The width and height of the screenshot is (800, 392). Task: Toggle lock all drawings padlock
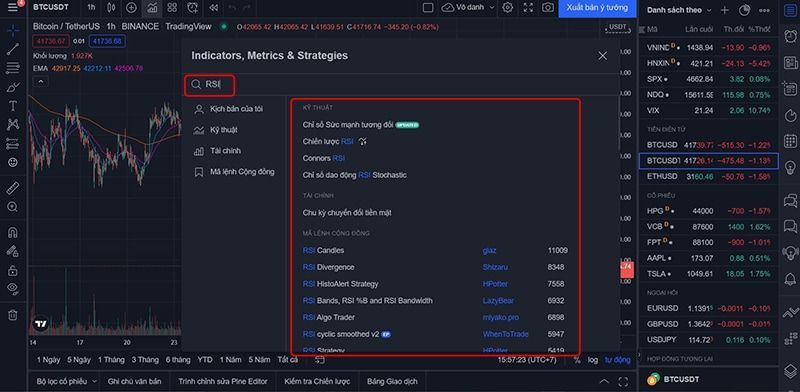click(13, 271)
